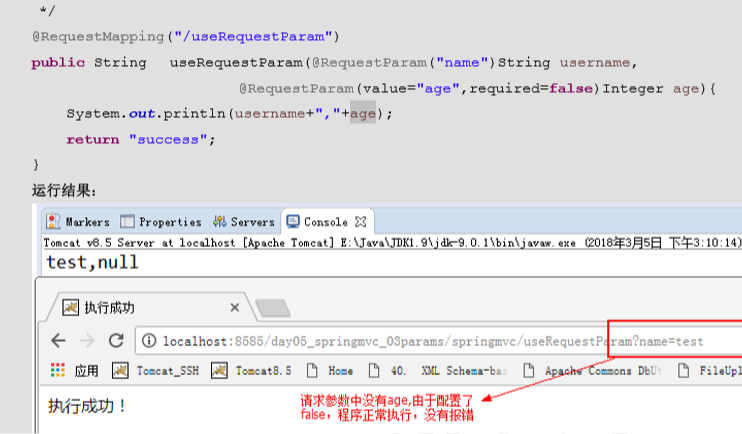Open the 应用 apps grid icon

click(x=58, y=370)
